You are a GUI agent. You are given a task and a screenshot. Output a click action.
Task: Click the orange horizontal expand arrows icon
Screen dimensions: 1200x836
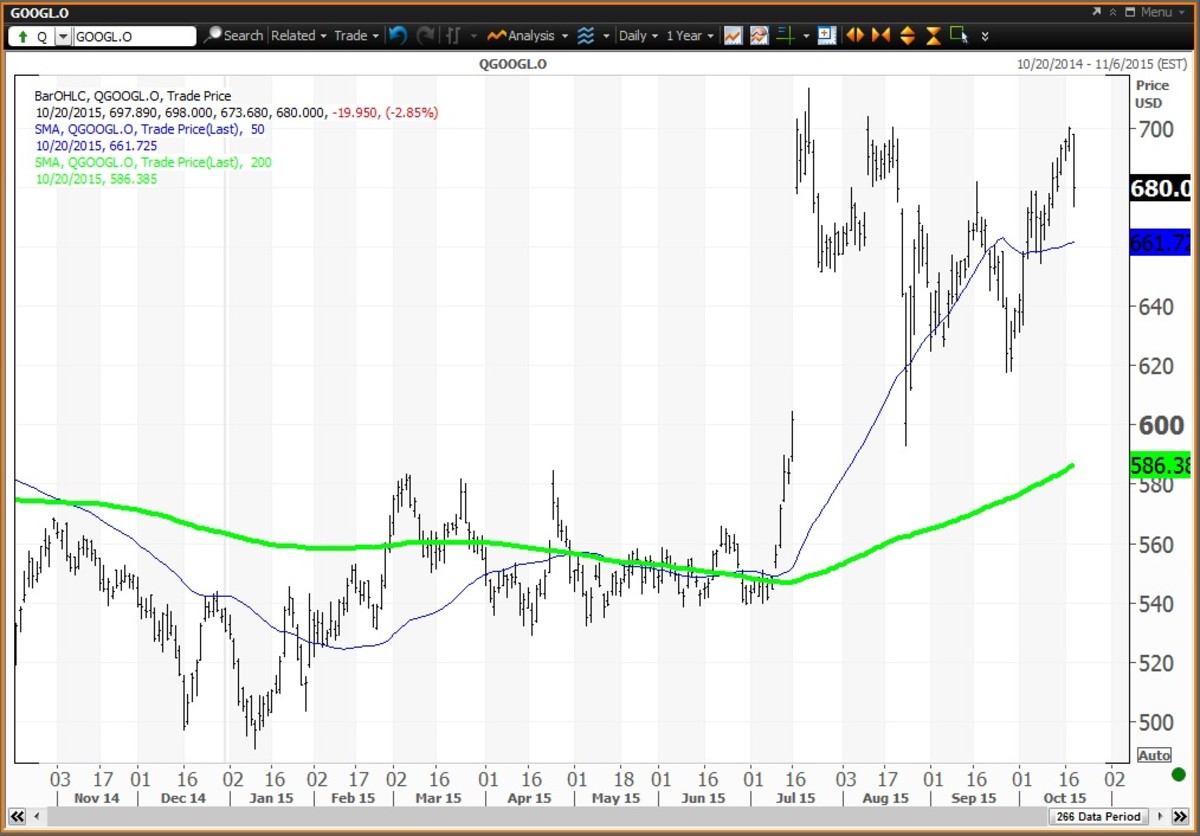[855, 35]
